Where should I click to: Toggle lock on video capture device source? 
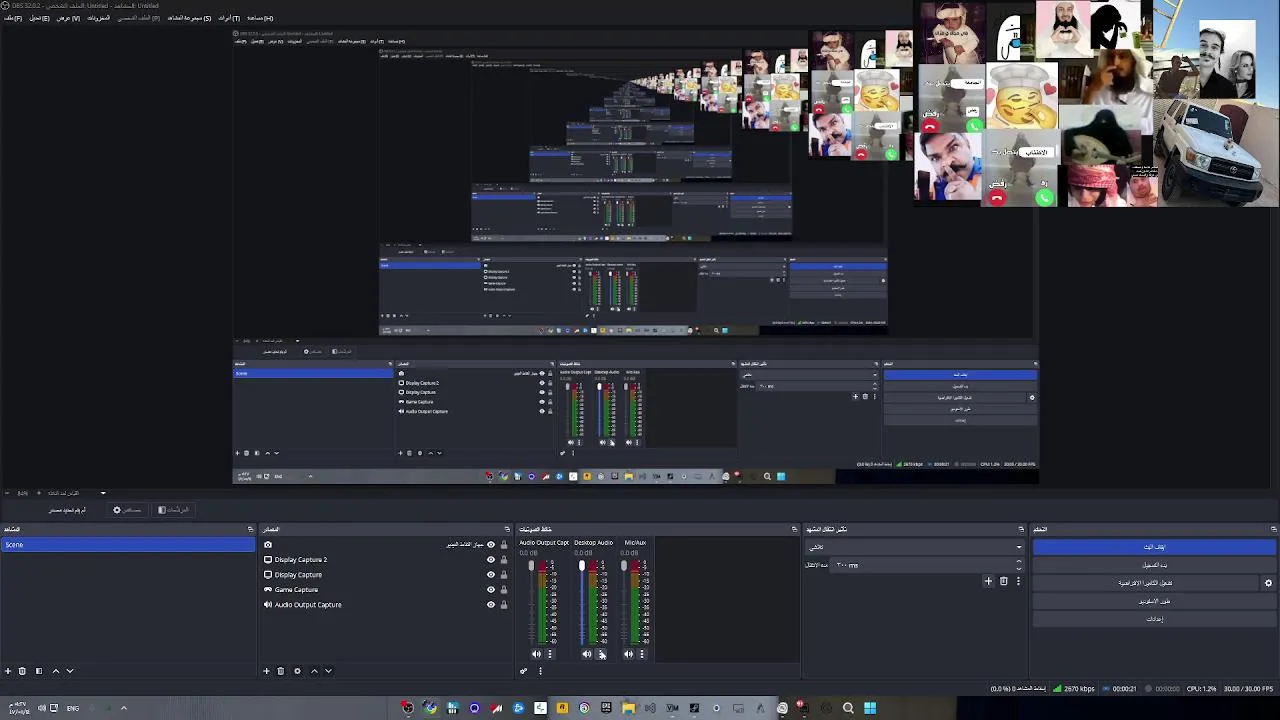pos(503,545)
